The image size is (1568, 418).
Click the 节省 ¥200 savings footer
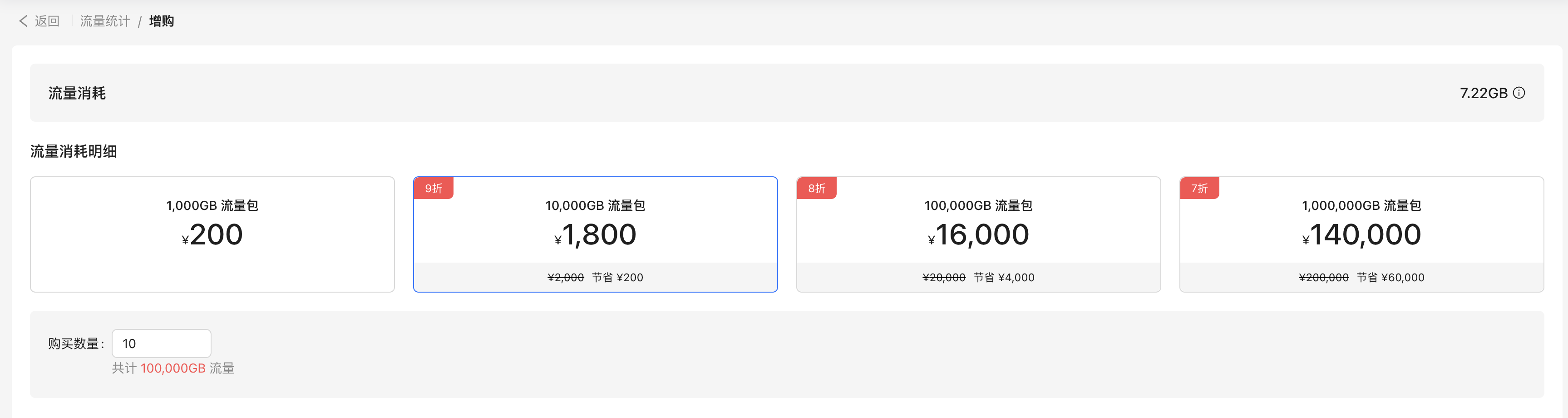coord(617,277)
